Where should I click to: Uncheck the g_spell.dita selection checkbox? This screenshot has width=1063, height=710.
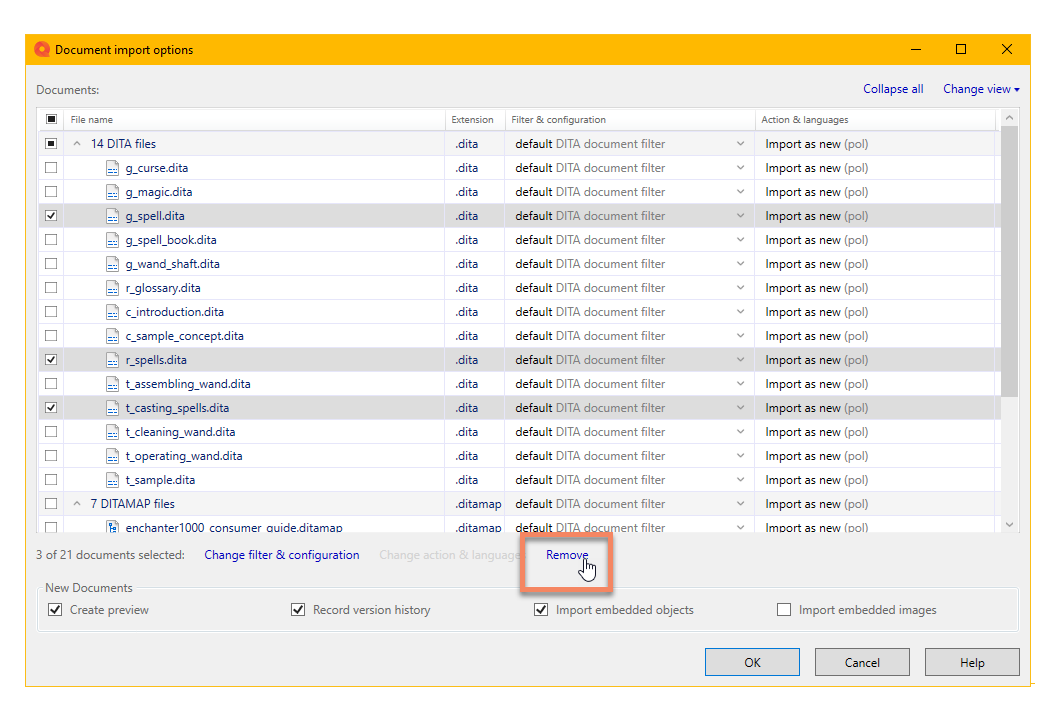coord(50,215)
